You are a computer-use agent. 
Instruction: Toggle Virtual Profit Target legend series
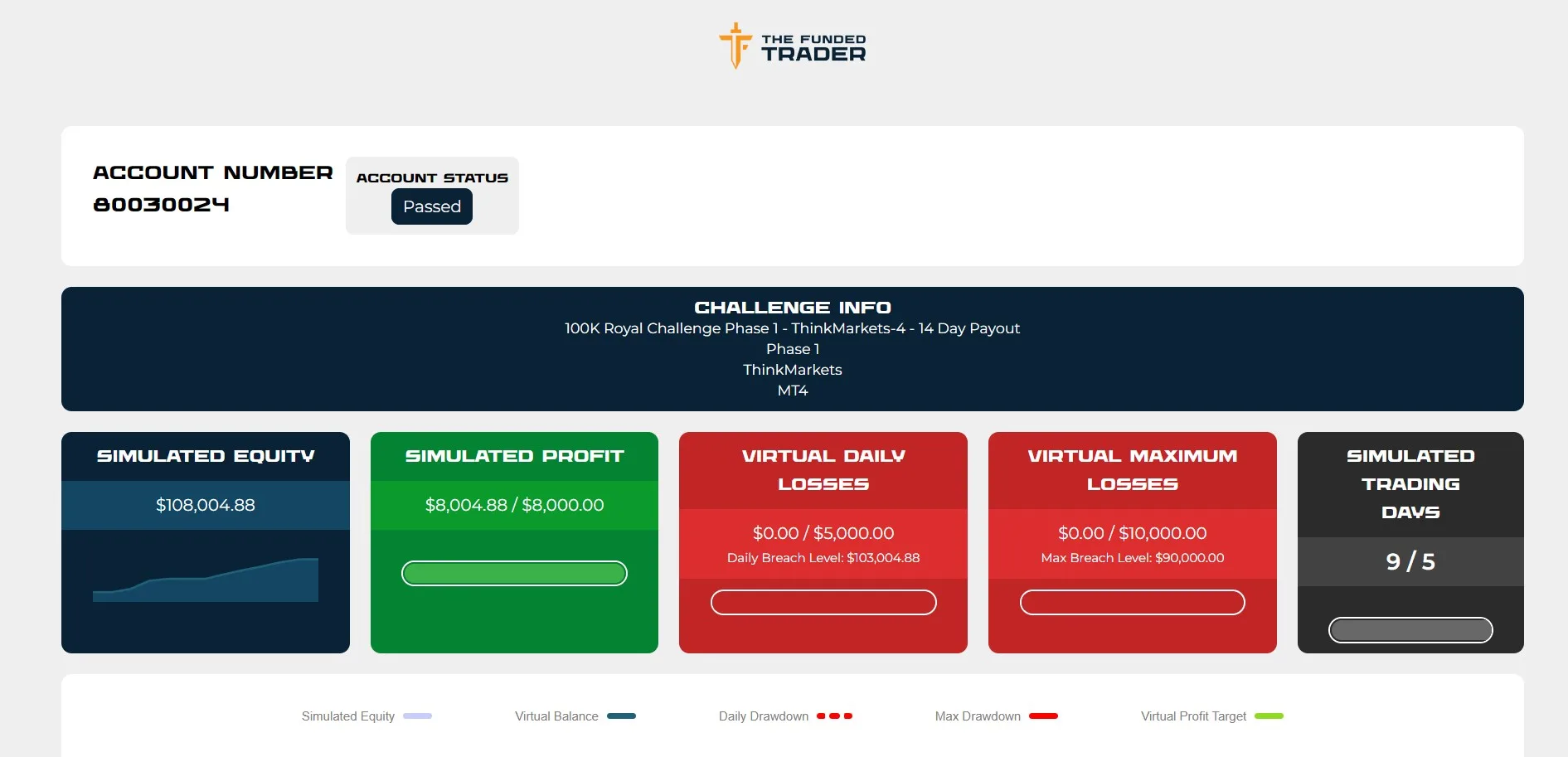pyautogui.click(x=1193, y=716)
